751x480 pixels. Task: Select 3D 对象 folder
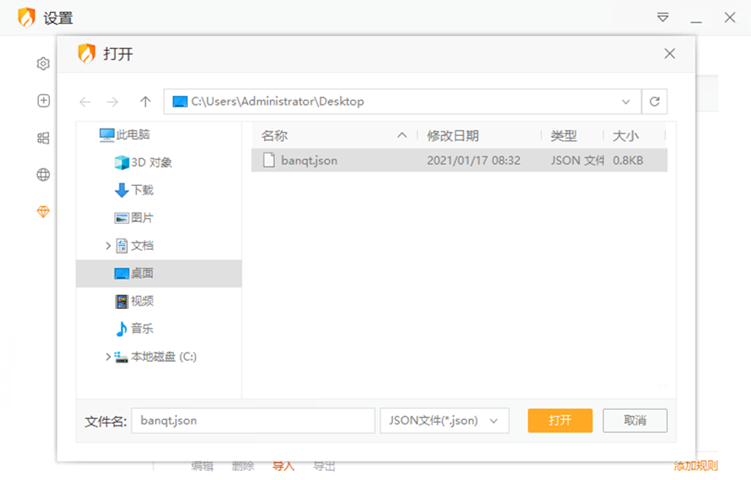click(143, 162)
